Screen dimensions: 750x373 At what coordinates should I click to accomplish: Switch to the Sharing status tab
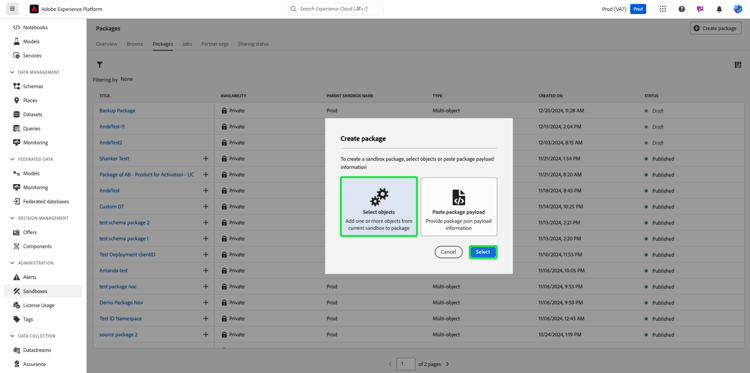(253, 44)
